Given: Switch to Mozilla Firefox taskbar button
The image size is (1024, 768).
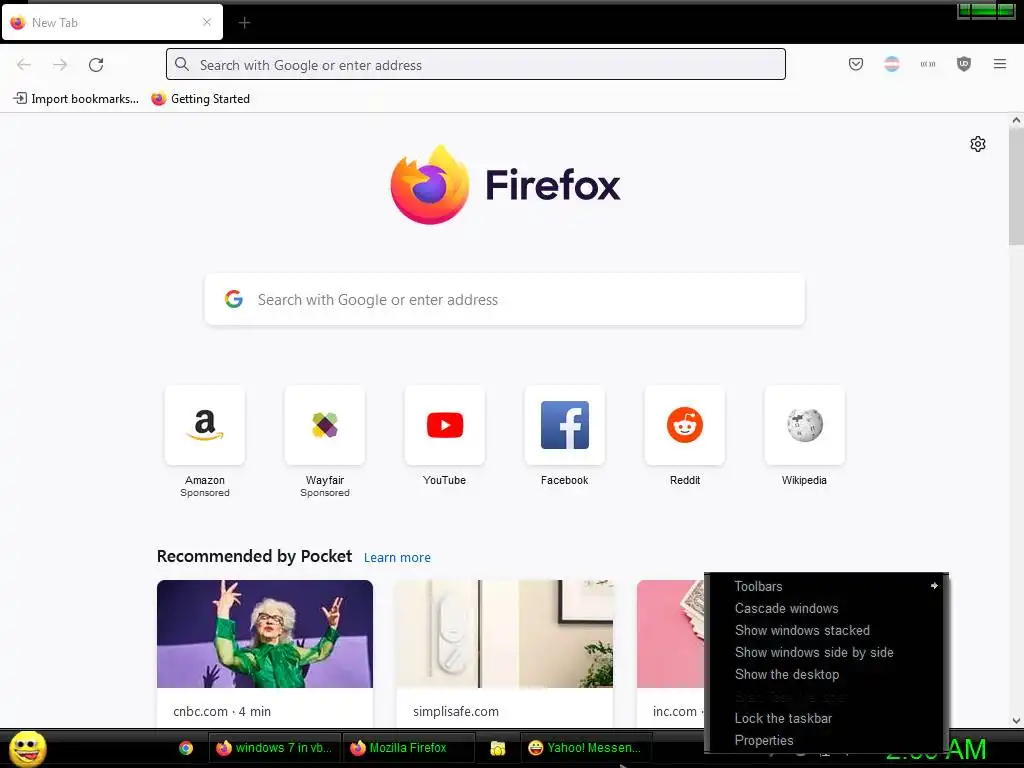Looking at the screenshot, I should tap(409, 748).
